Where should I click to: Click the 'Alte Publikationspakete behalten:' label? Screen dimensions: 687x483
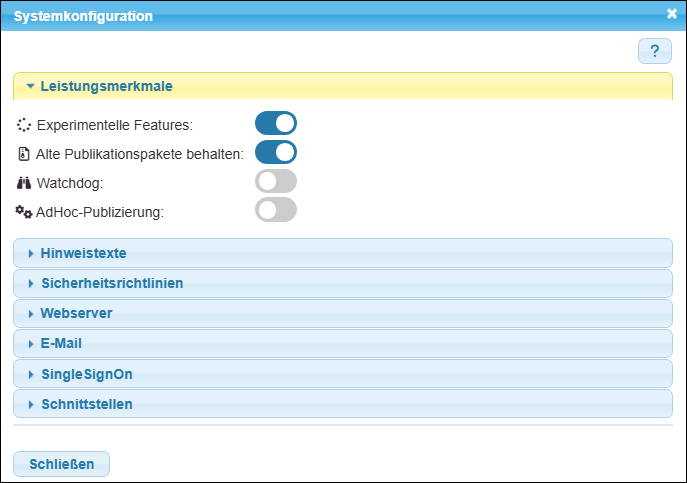point(140,154)
